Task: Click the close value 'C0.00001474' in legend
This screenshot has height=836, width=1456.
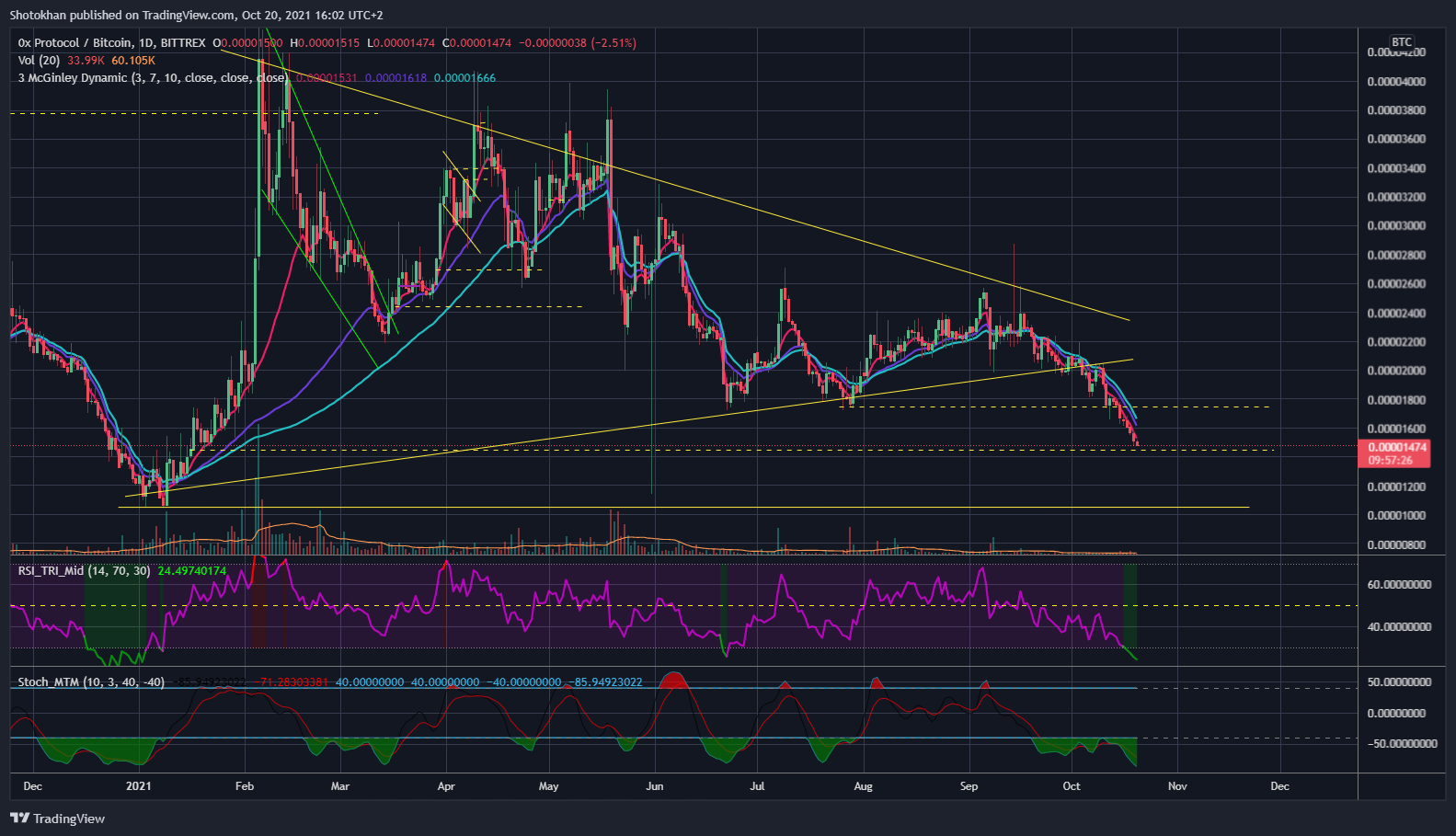Action: 476,43
